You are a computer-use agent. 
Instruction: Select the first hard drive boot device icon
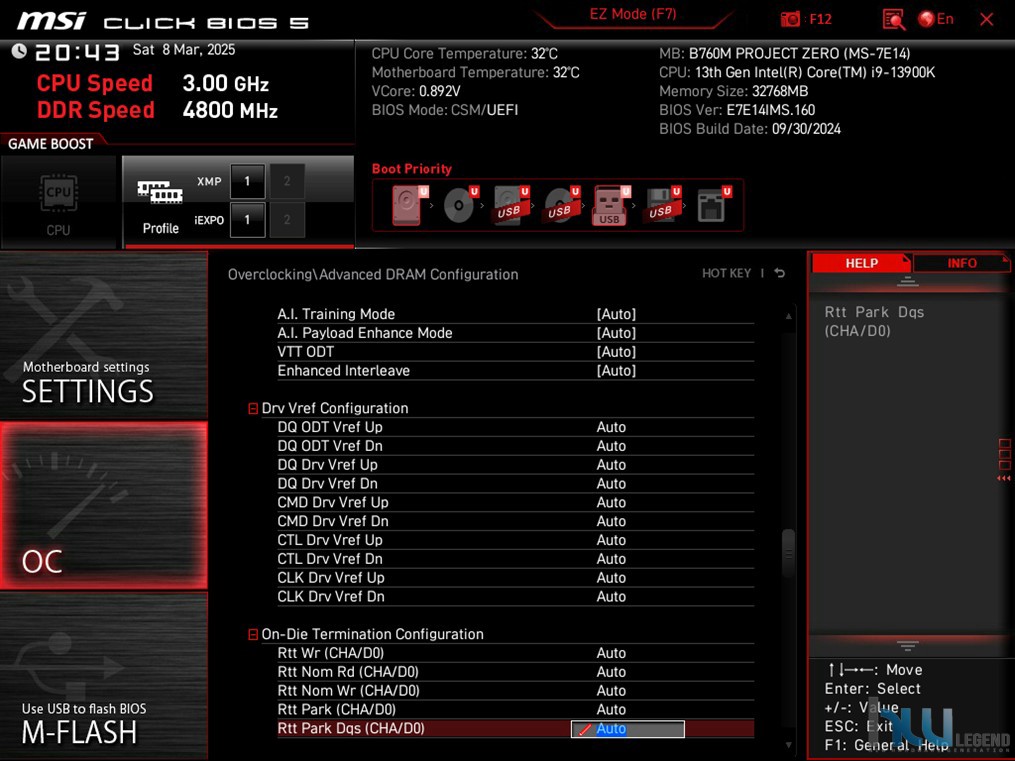tap(408, 204)
